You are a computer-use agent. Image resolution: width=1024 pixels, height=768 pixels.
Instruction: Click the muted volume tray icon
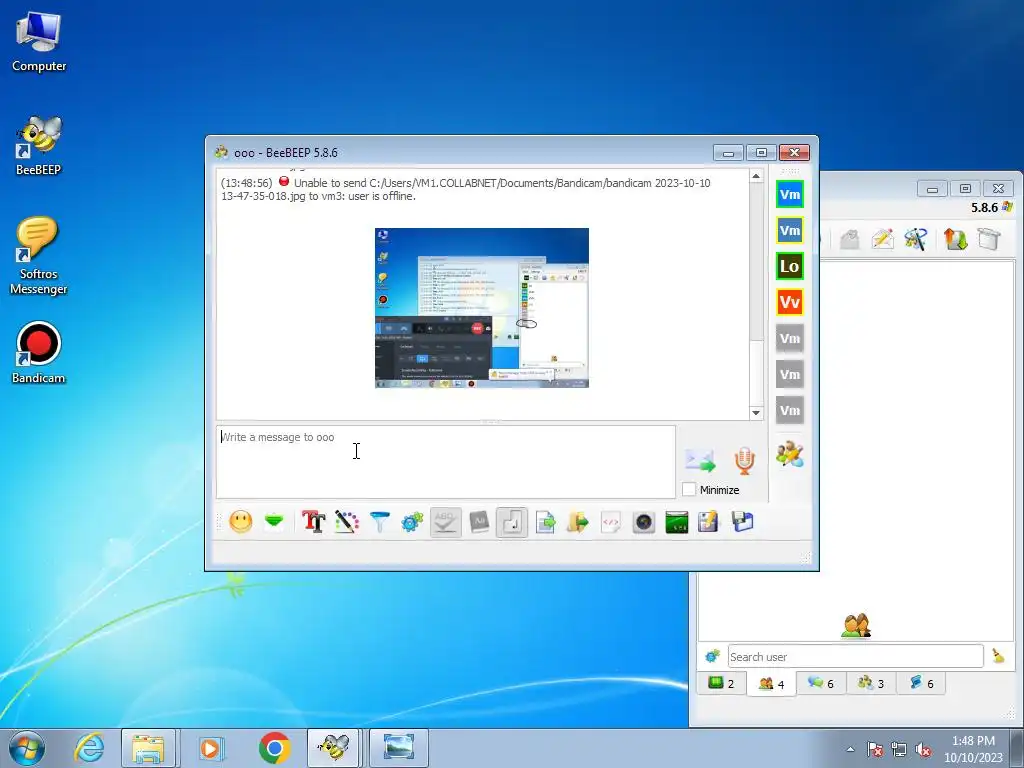[x=923, y=750]
